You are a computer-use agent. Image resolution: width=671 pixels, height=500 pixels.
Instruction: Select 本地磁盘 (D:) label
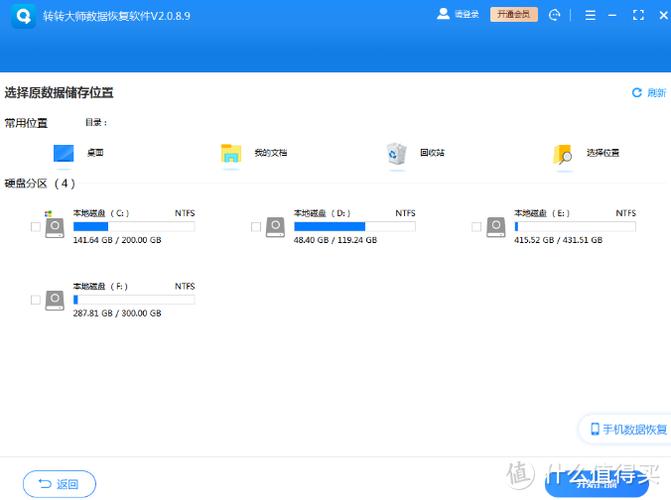click(322, 213)
